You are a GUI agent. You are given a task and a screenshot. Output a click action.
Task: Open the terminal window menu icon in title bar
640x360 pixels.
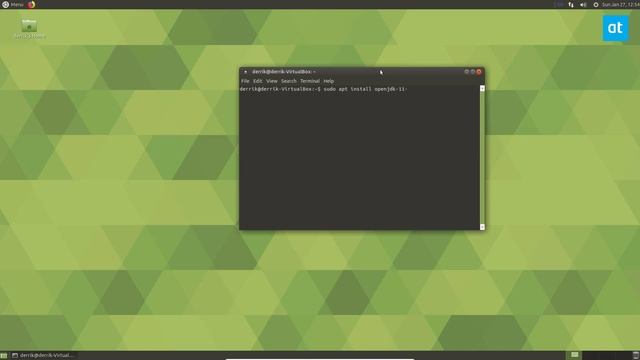pos(245,72)
